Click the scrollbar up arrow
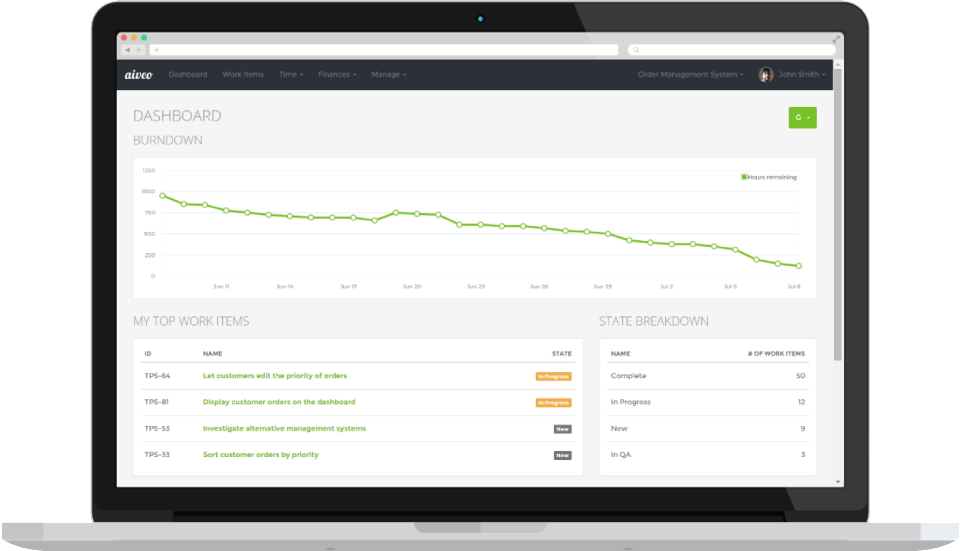The image size is (960, 551). point(838,64)
